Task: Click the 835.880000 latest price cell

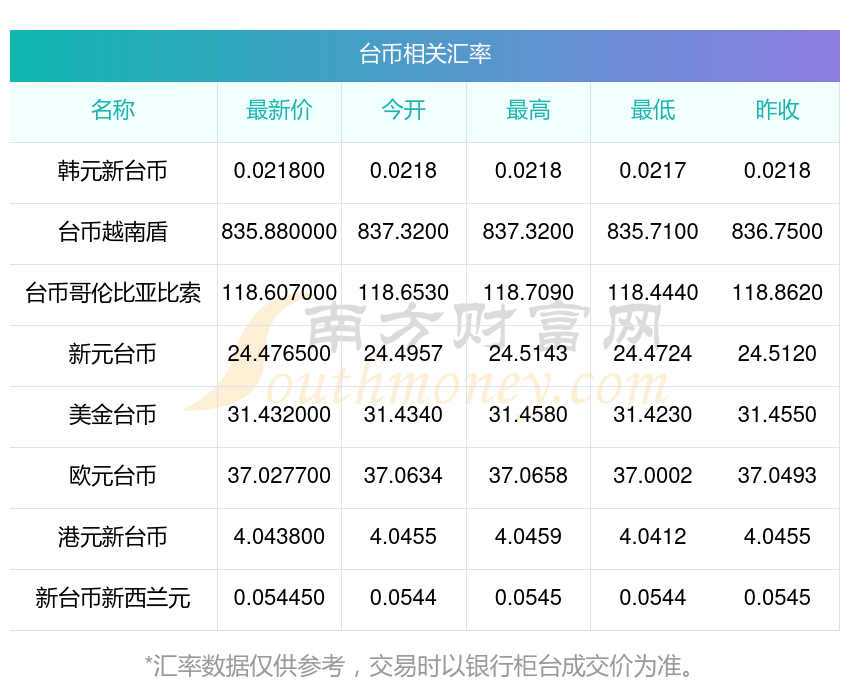Action: (279, 232)
